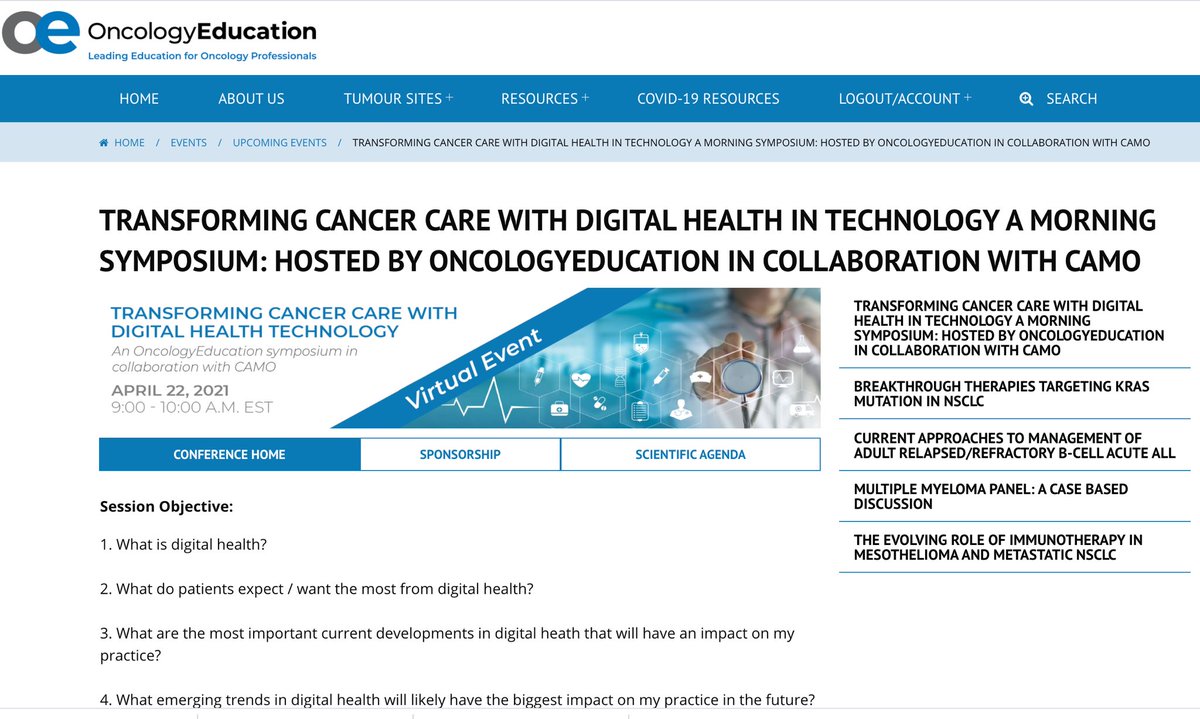Click 'Leading Education for Oncology Professionals' tagline
Screen dimensions: 1200x719
pos(202,56)
